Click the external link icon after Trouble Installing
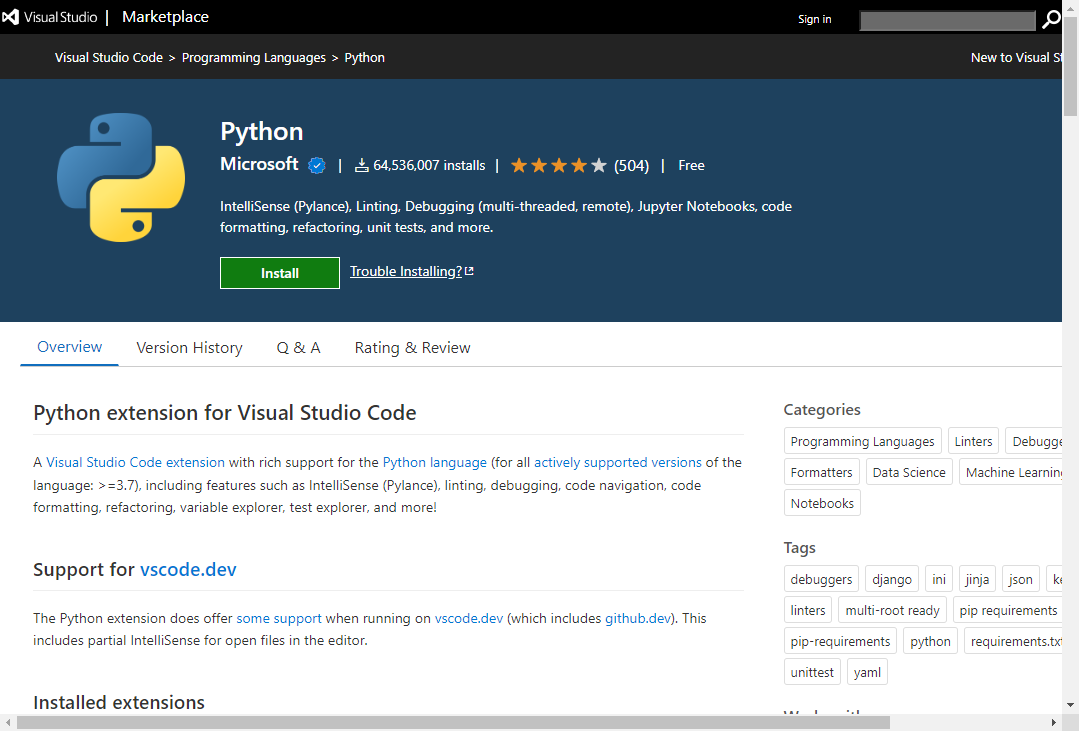Viewport: 1079px width, 731px height. click(x=469, y=271)
